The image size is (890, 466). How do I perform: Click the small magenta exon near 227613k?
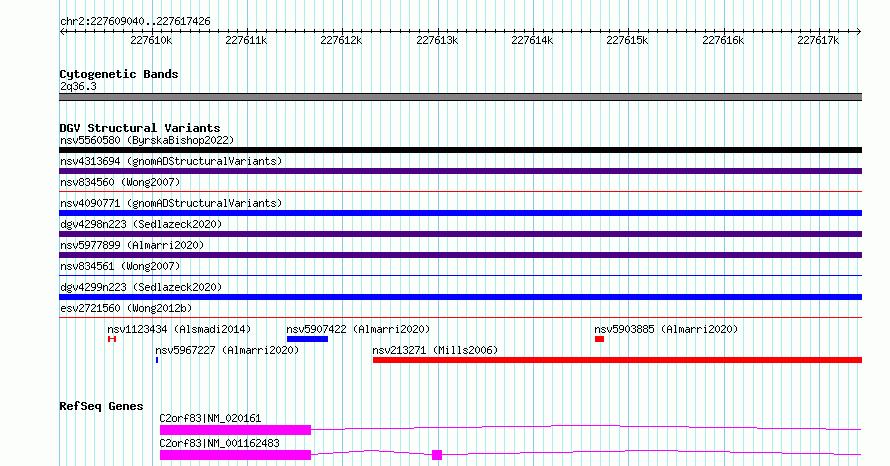[x=437, y=455]
